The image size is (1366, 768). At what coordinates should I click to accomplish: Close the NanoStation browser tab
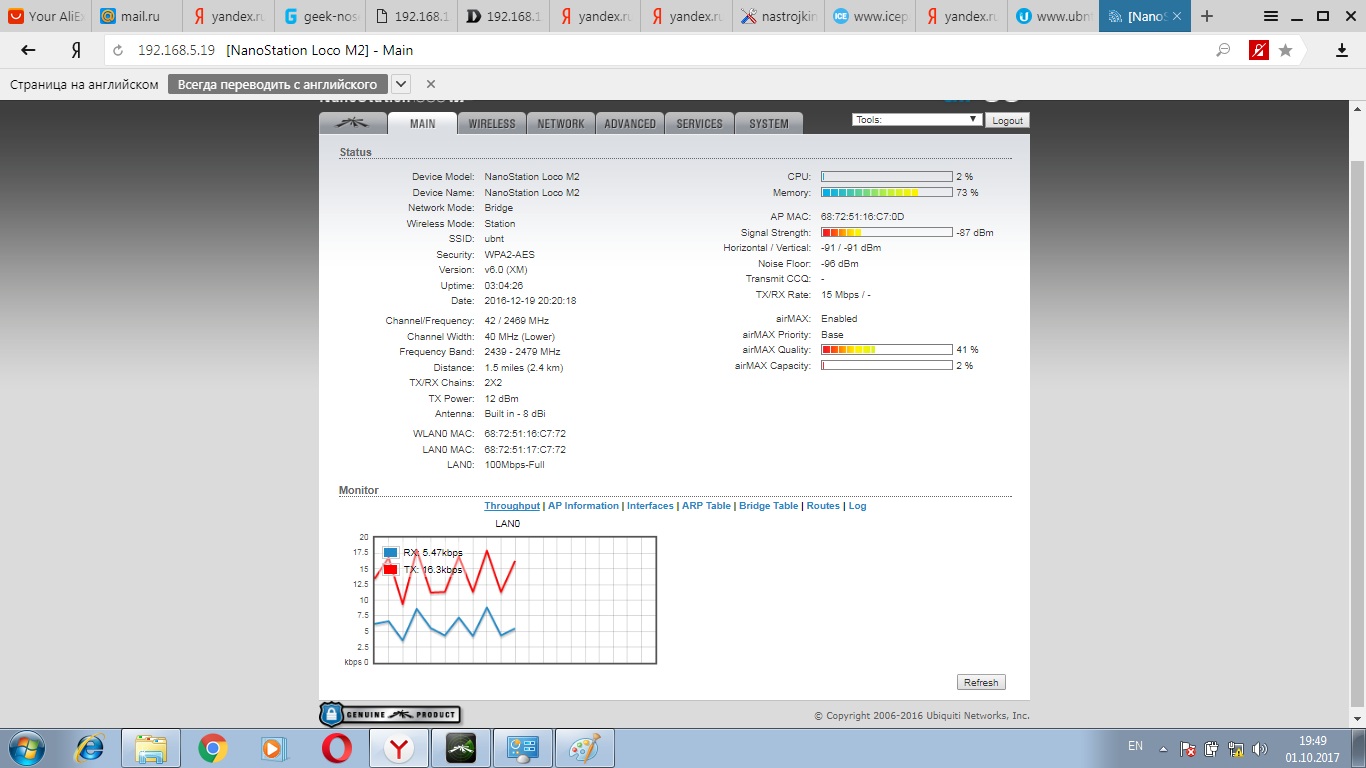click(x=1177, y=16)
